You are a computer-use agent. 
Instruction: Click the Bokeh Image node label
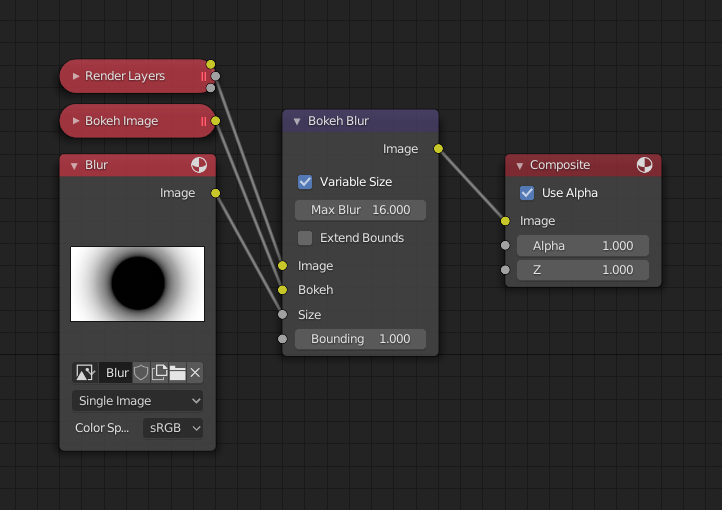coord(122,121)
